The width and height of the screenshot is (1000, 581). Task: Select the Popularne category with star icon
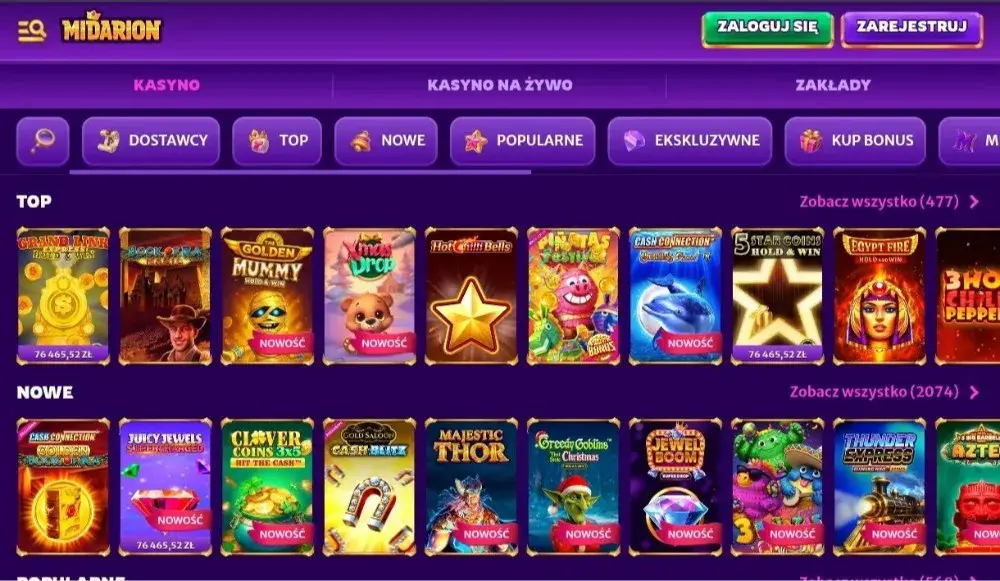pyautogui.click(x=523, y=141)
